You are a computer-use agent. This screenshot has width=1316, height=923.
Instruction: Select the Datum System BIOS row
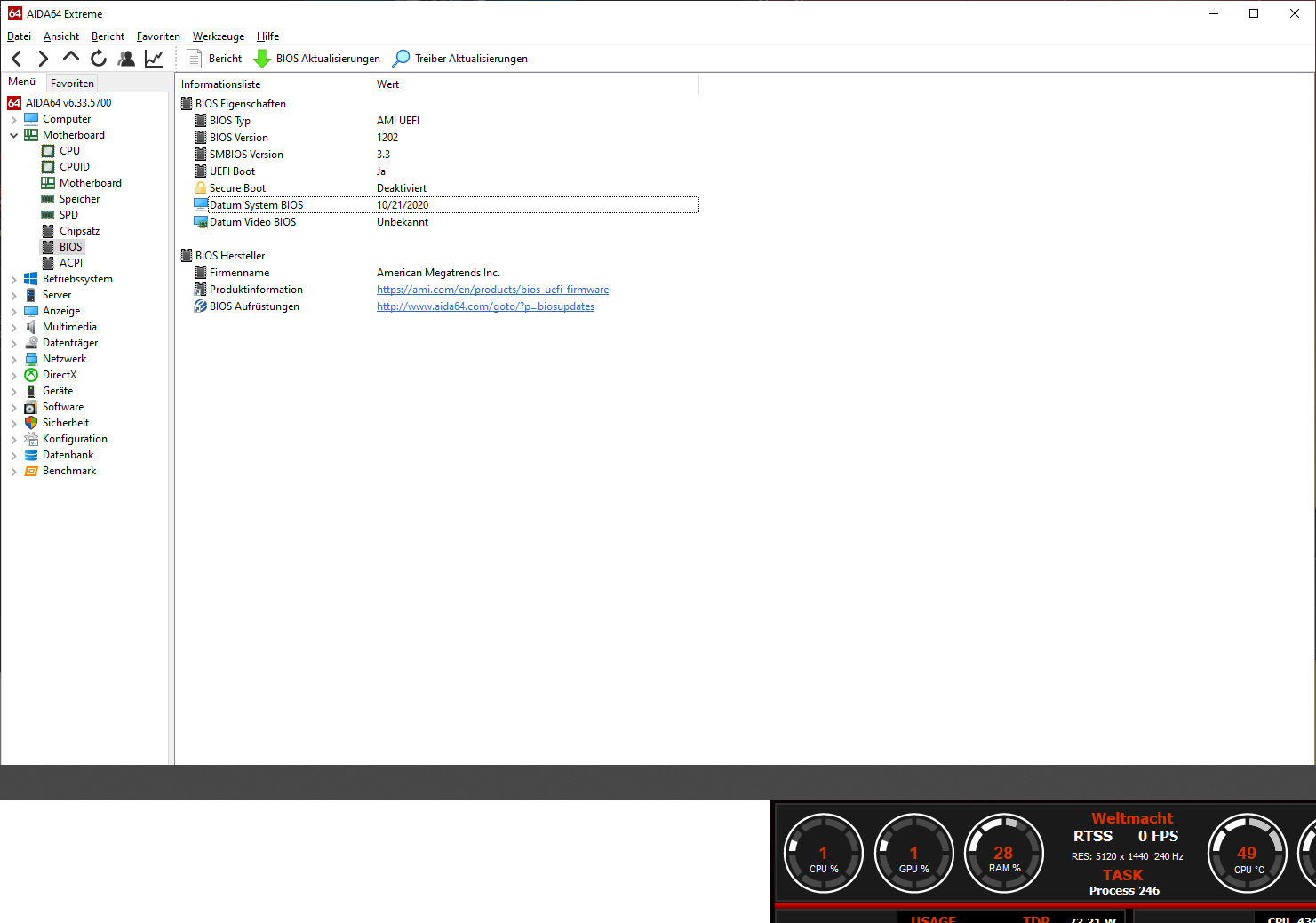[x=446, y=205]
